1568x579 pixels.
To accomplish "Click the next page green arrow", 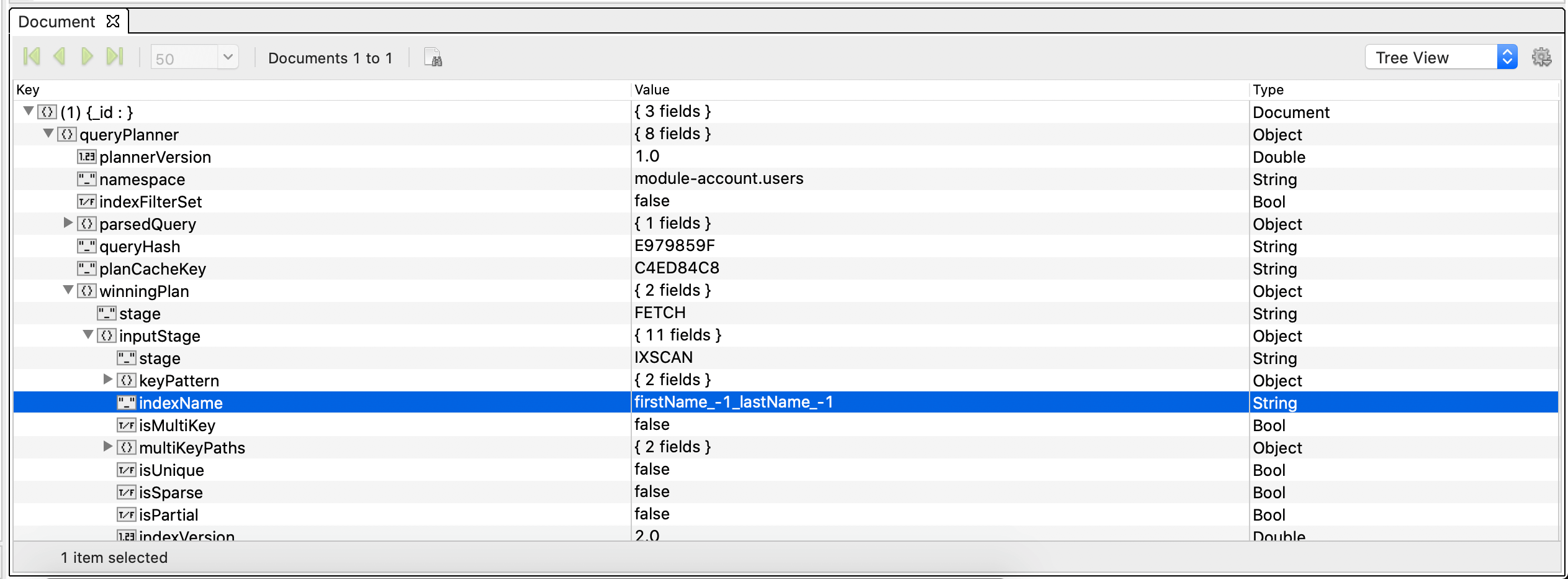I will coord(87,57).
